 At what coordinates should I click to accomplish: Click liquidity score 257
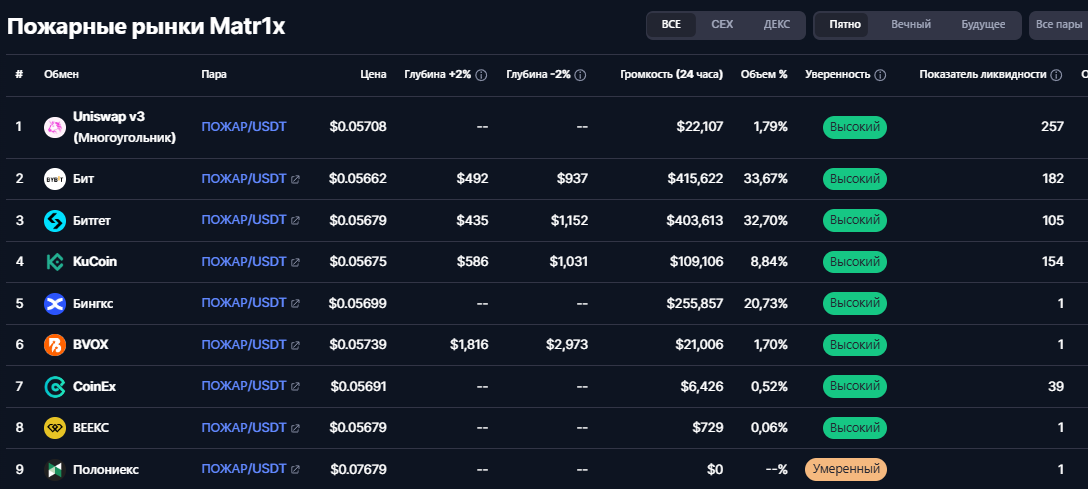(1053, 127)
